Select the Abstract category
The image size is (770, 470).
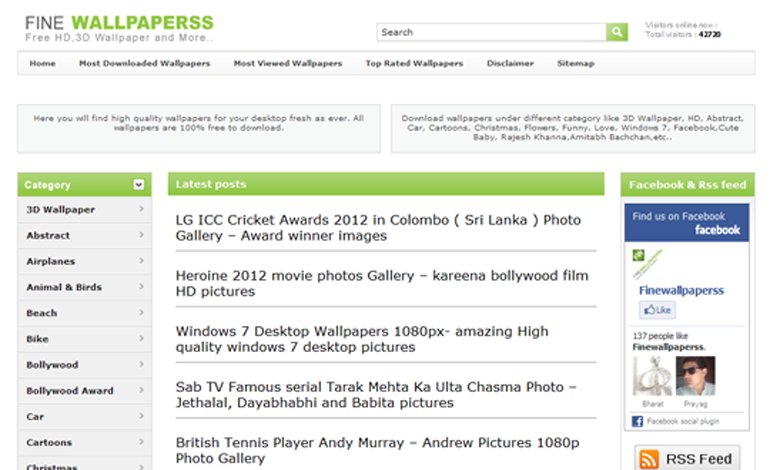pos(48,235)
